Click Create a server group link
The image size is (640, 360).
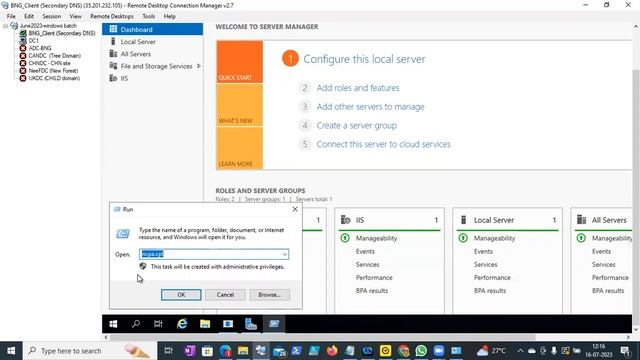pyautogui.click(x=357, y=125)
